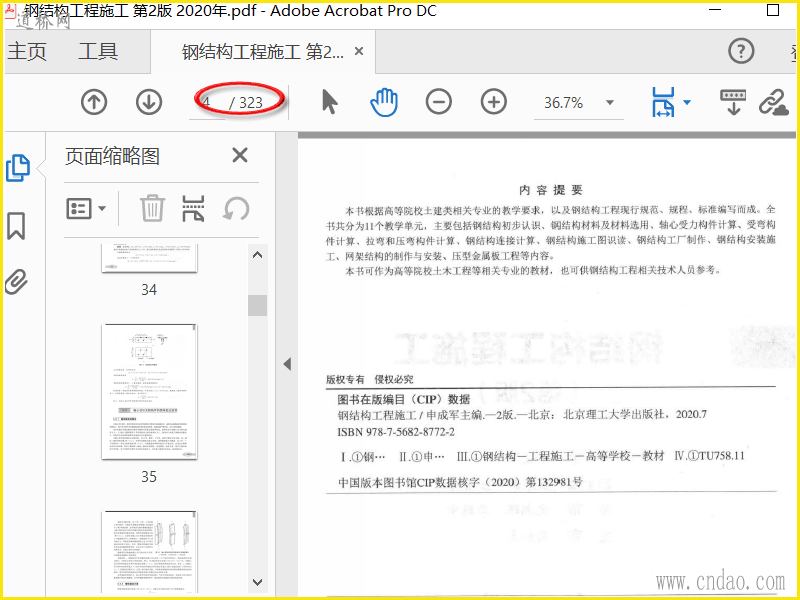The image size is (800, 600).
Task: Click the ISBN 978-7-5682-8772-2 text
Action: coord(396,432)
